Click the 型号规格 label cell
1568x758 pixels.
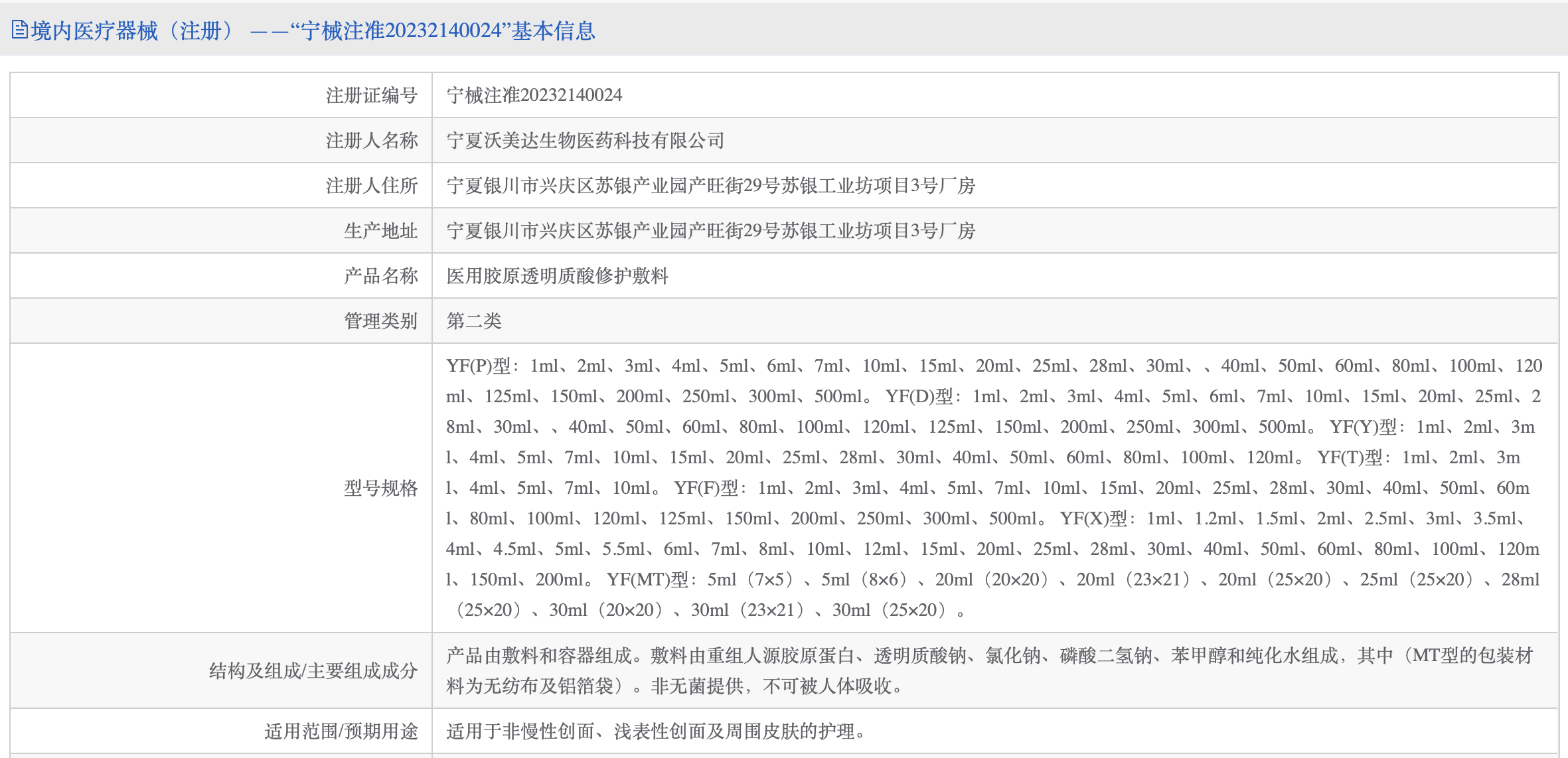click(x=380, y=489)
